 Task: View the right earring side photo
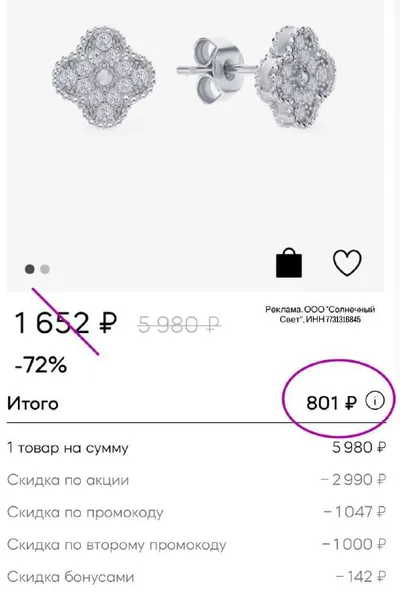pos(297,76)
